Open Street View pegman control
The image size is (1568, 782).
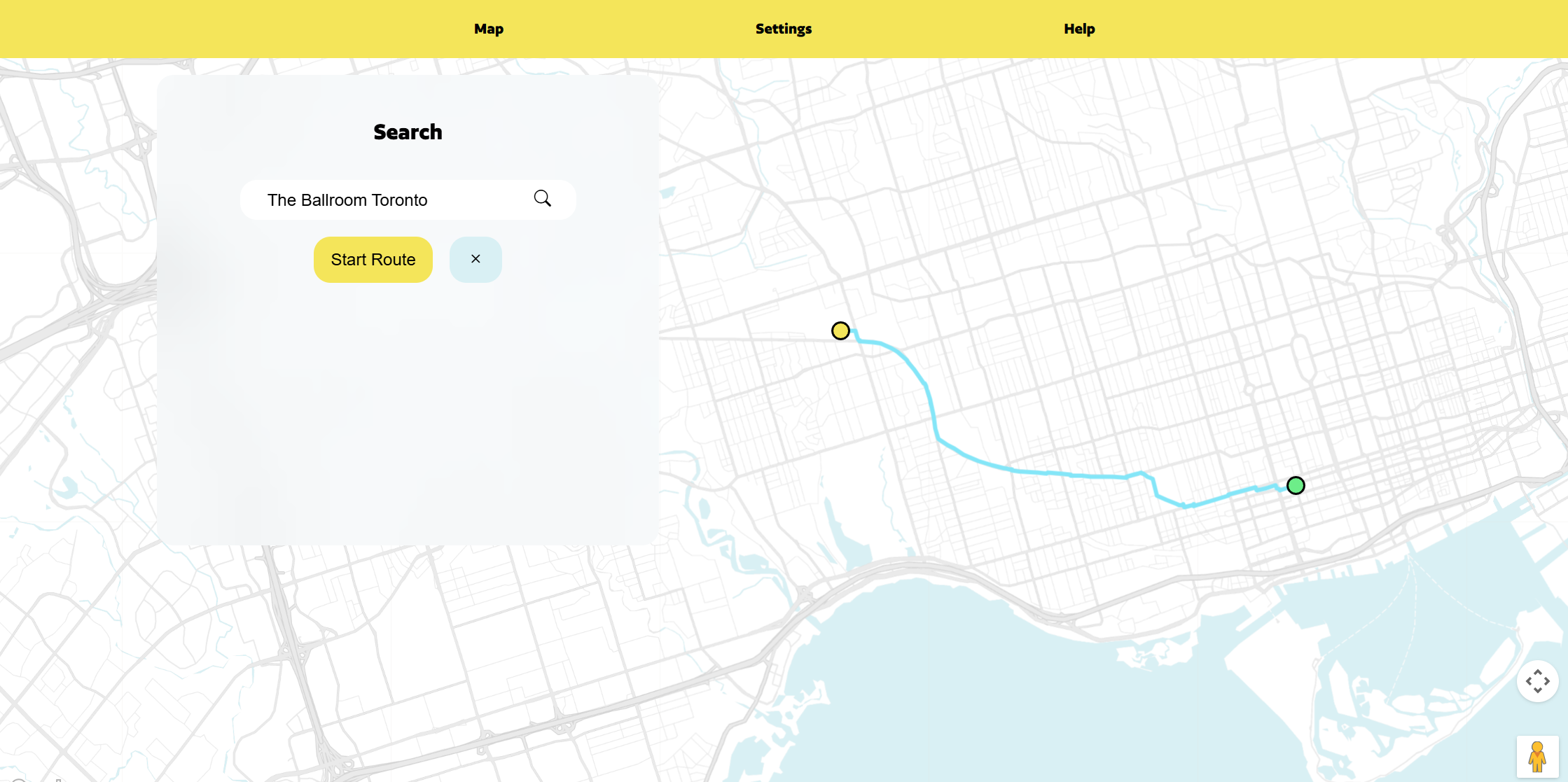click(1537, 757)
